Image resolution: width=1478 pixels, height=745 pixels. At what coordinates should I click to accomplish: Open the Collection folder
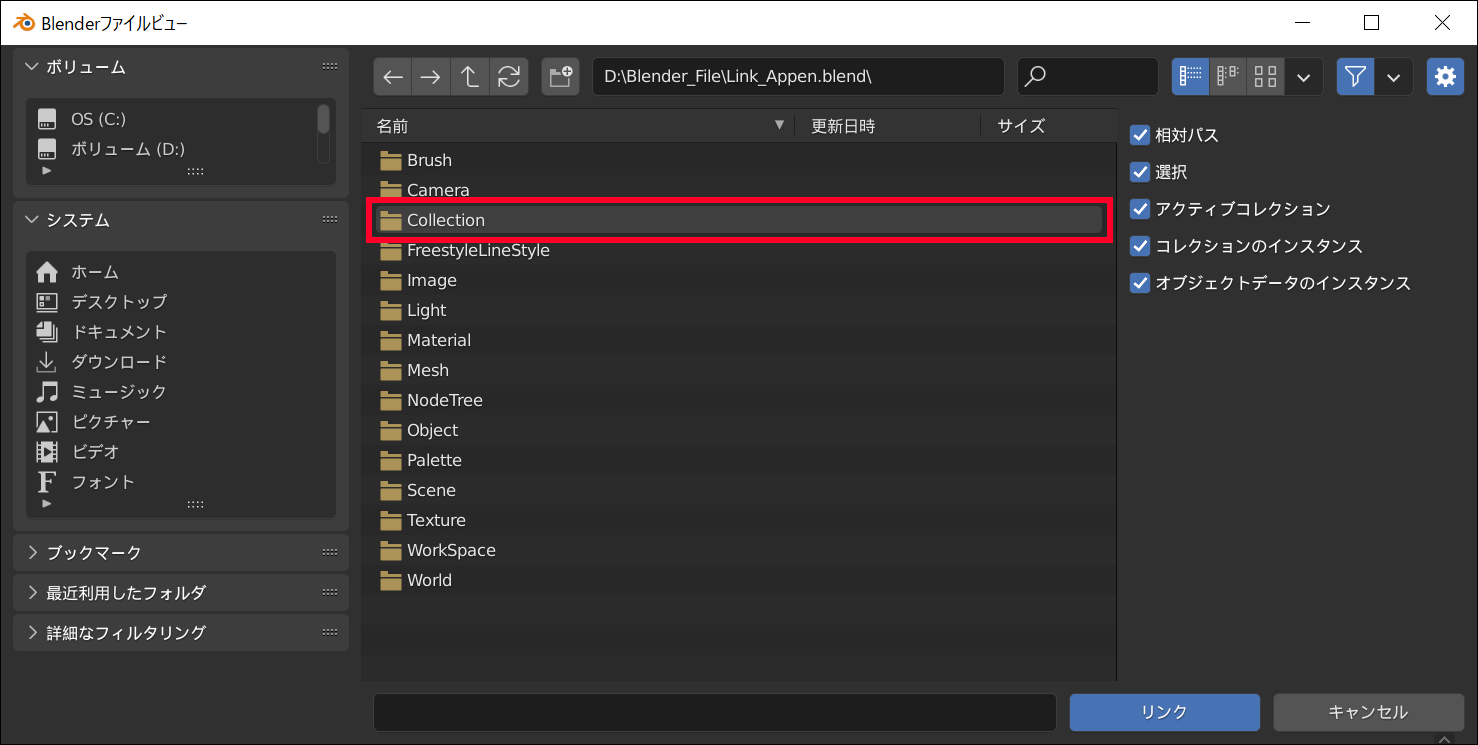click(x=446, y=220)
